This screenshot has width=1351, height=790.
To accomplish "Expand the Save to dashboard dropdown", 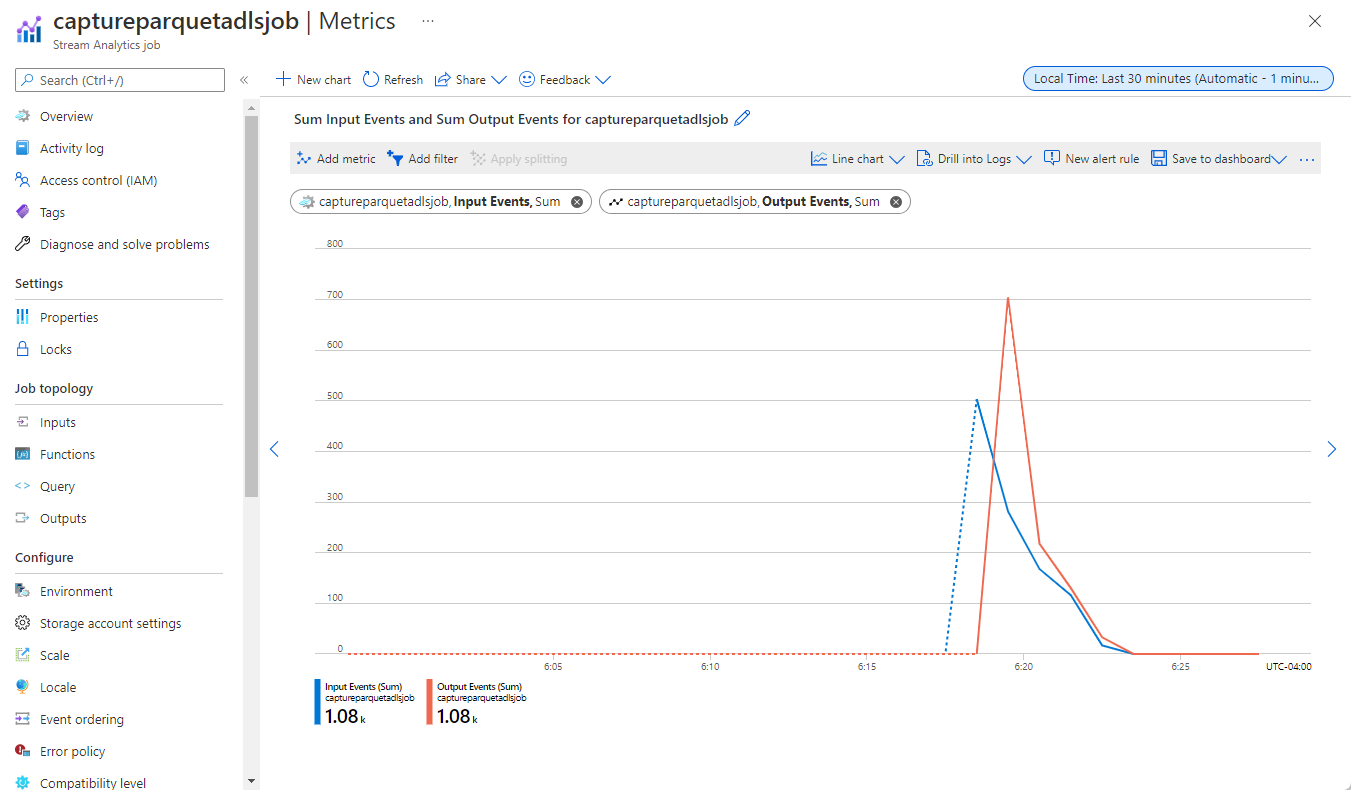I will [x=1218, y=158].
